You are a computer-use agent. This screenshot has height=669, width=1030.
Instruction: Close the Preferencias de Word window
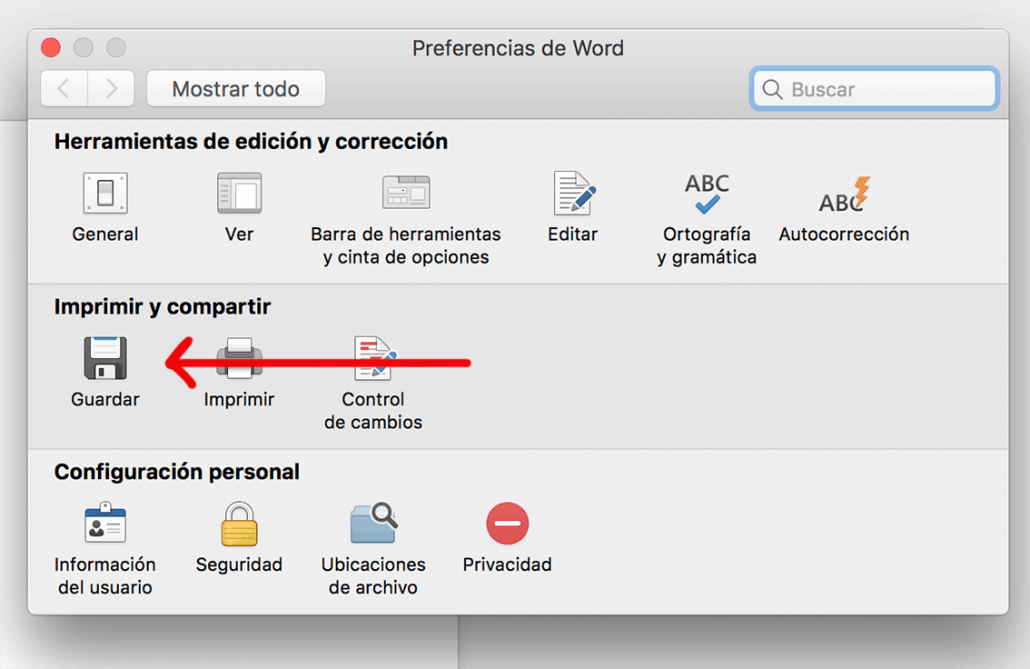point(51,47)
